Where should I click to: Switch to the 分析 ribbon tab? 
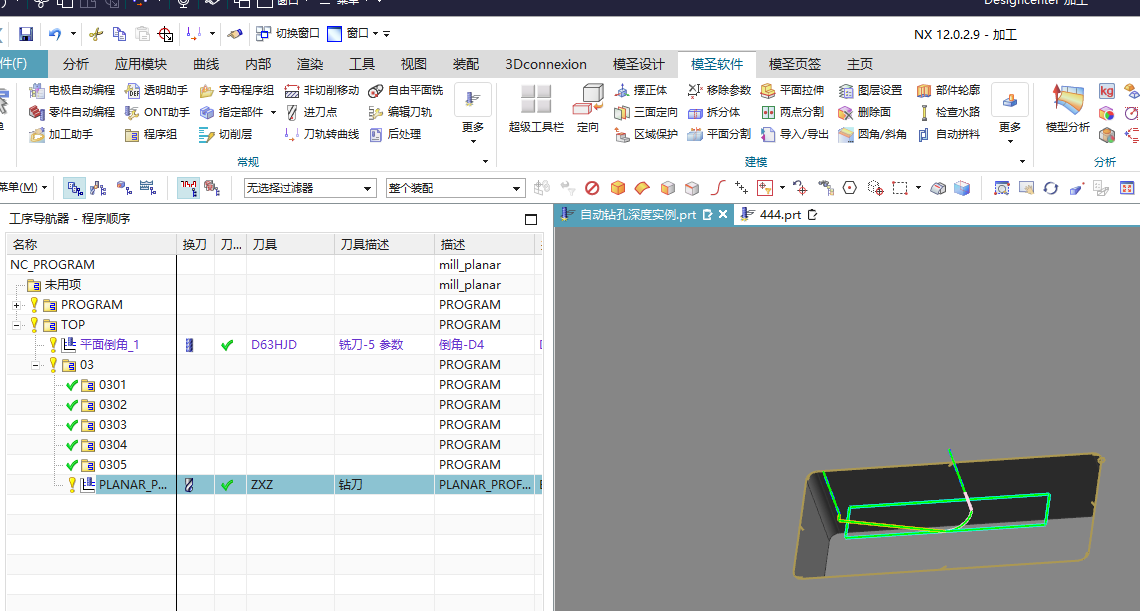coord(76,64)
